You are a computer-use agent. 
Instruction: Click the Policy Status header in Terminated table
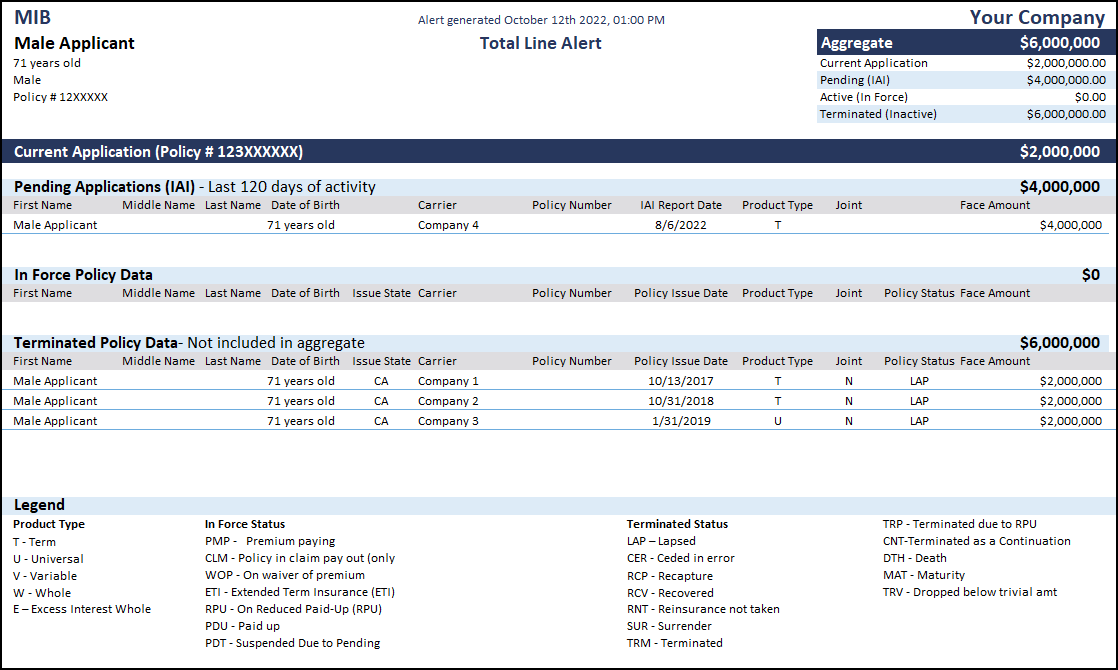point(919,361)
